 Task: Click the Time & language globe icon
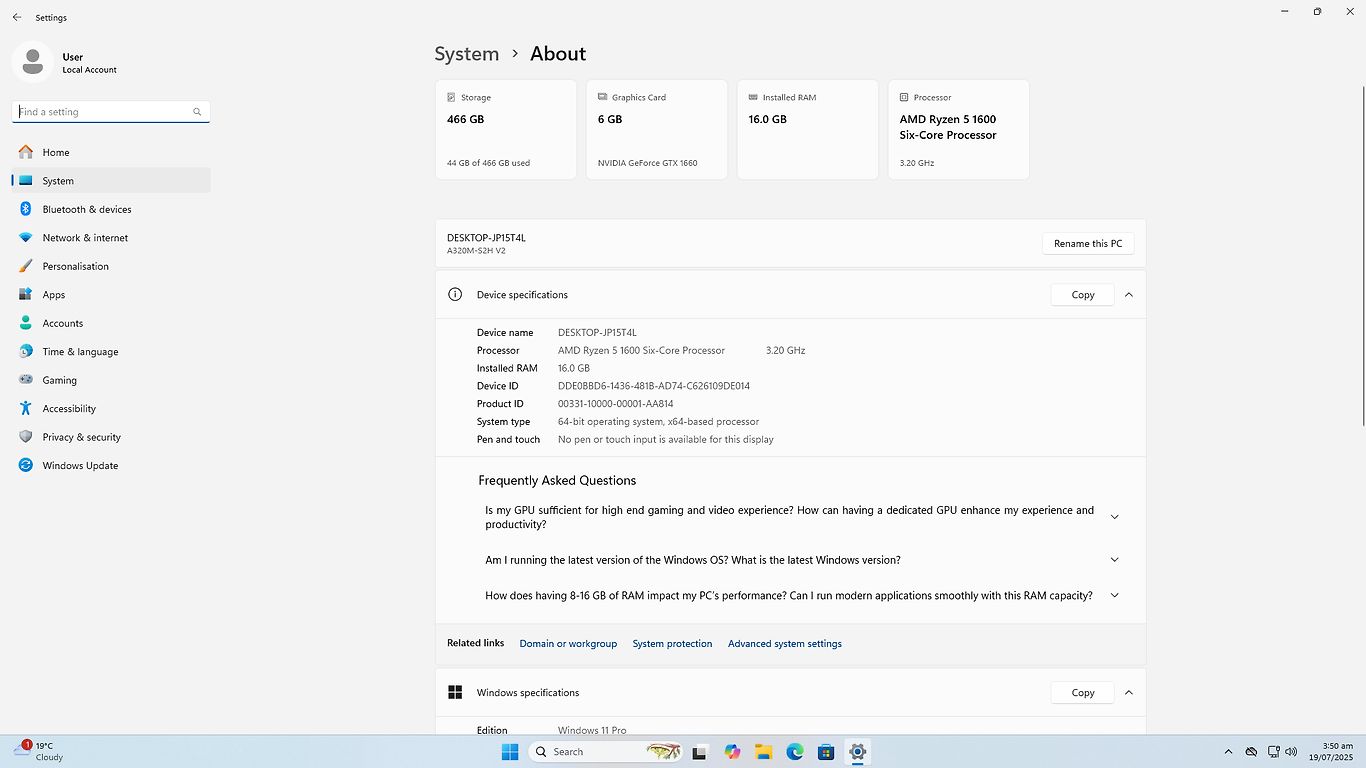pyautogui.click(x=25, y=352)
